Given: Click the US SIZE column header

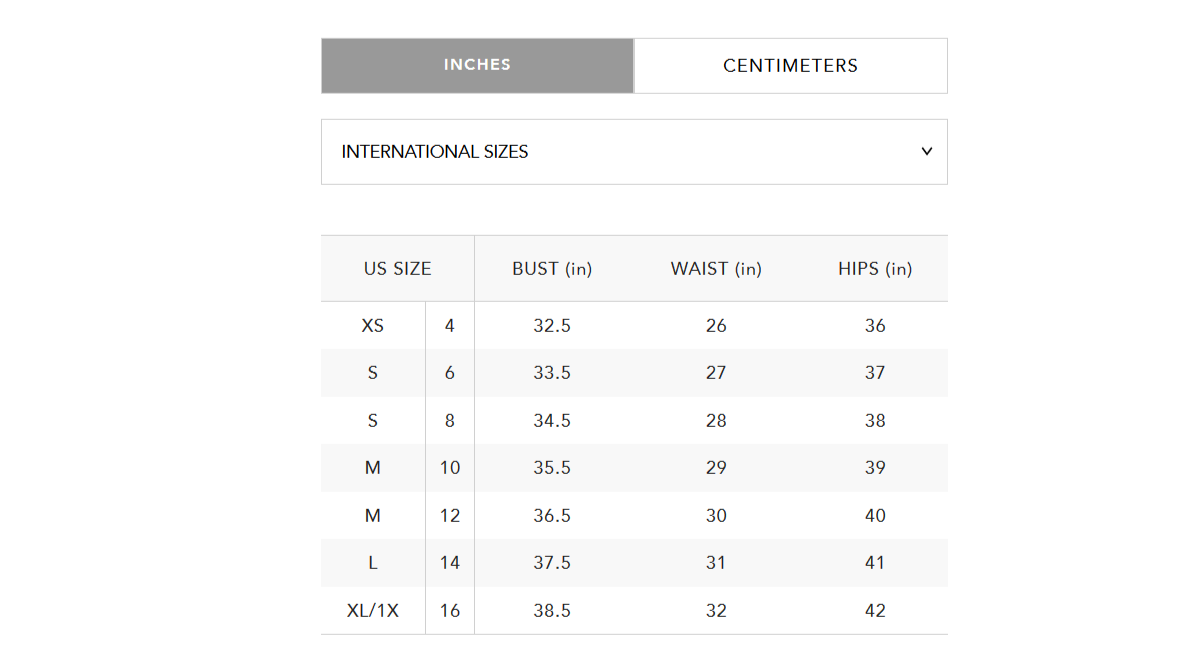Looking at the screenshot, I should pyautogui.click(x=397, y=269).
